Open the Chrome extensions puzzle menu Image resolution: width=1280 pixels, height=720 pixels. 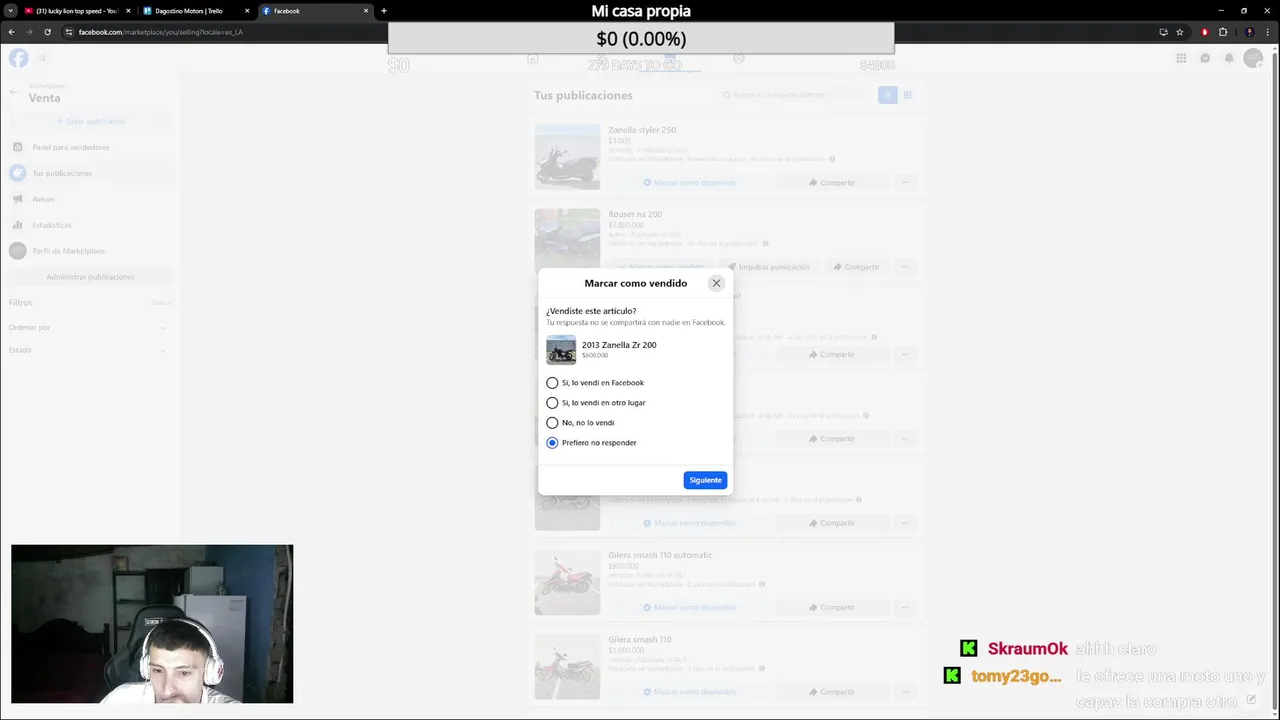[1223, 32]
